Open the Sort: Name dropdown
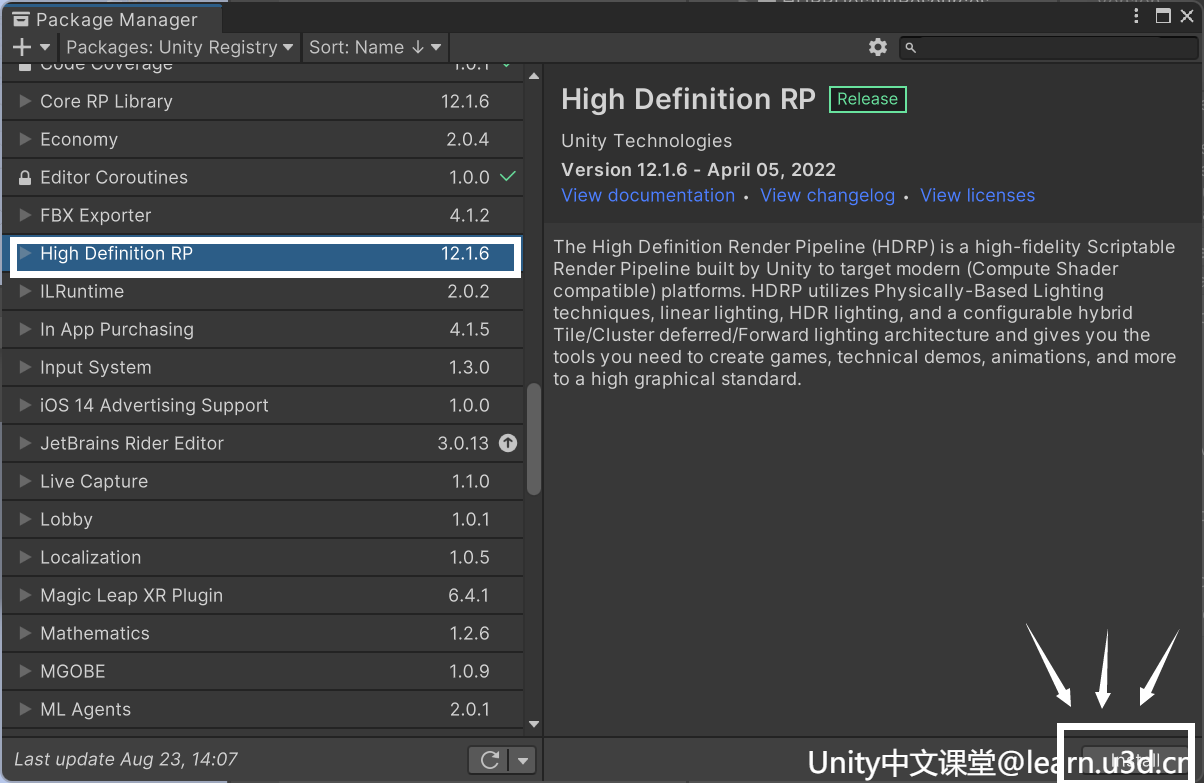Image resolution: width=1204 pixels, height=783 pixels. pos(374,47)
